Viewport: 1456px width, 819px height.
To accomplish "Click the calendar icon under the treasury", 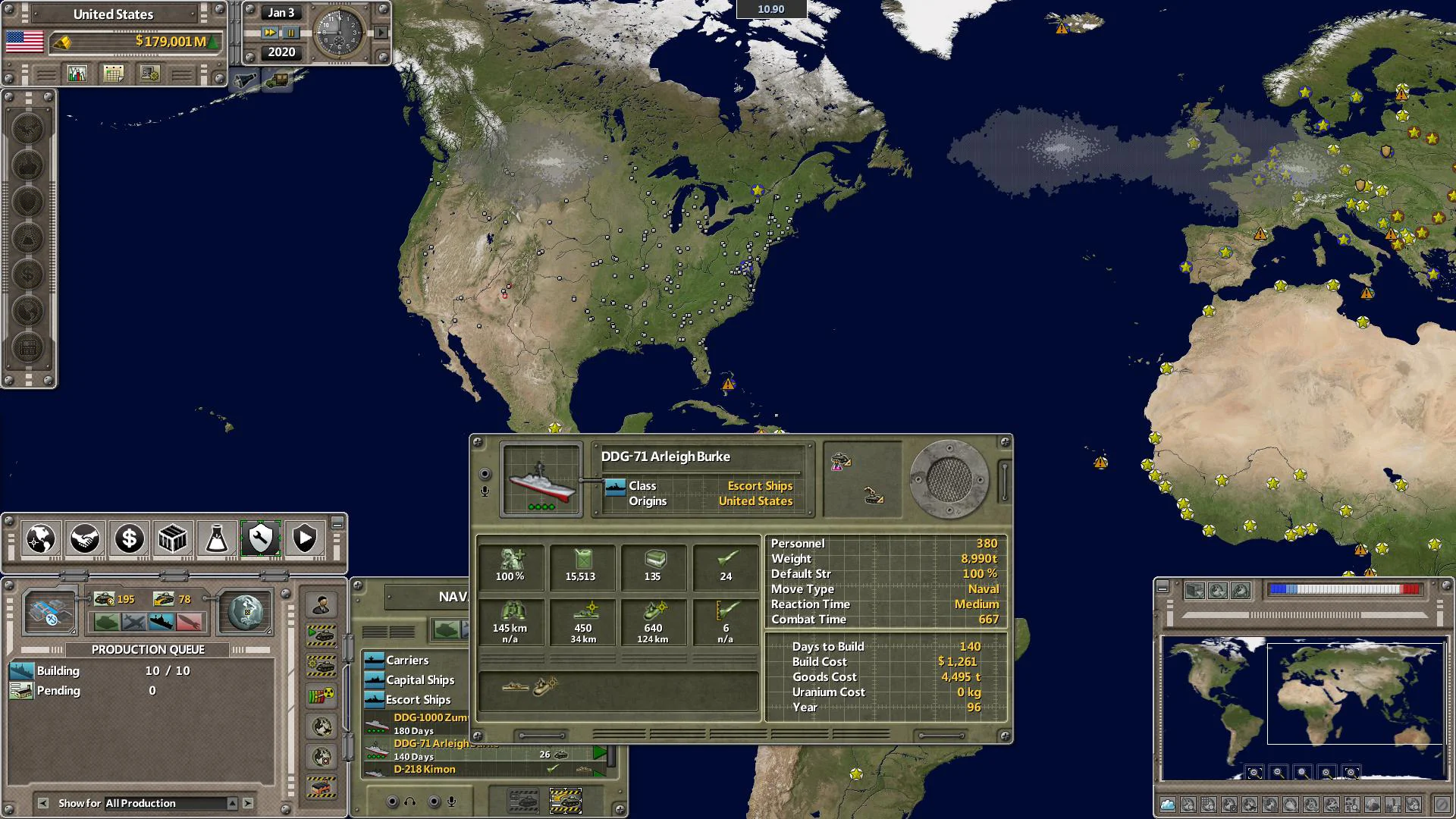I will pyautogui.click(x=113, y=73).
